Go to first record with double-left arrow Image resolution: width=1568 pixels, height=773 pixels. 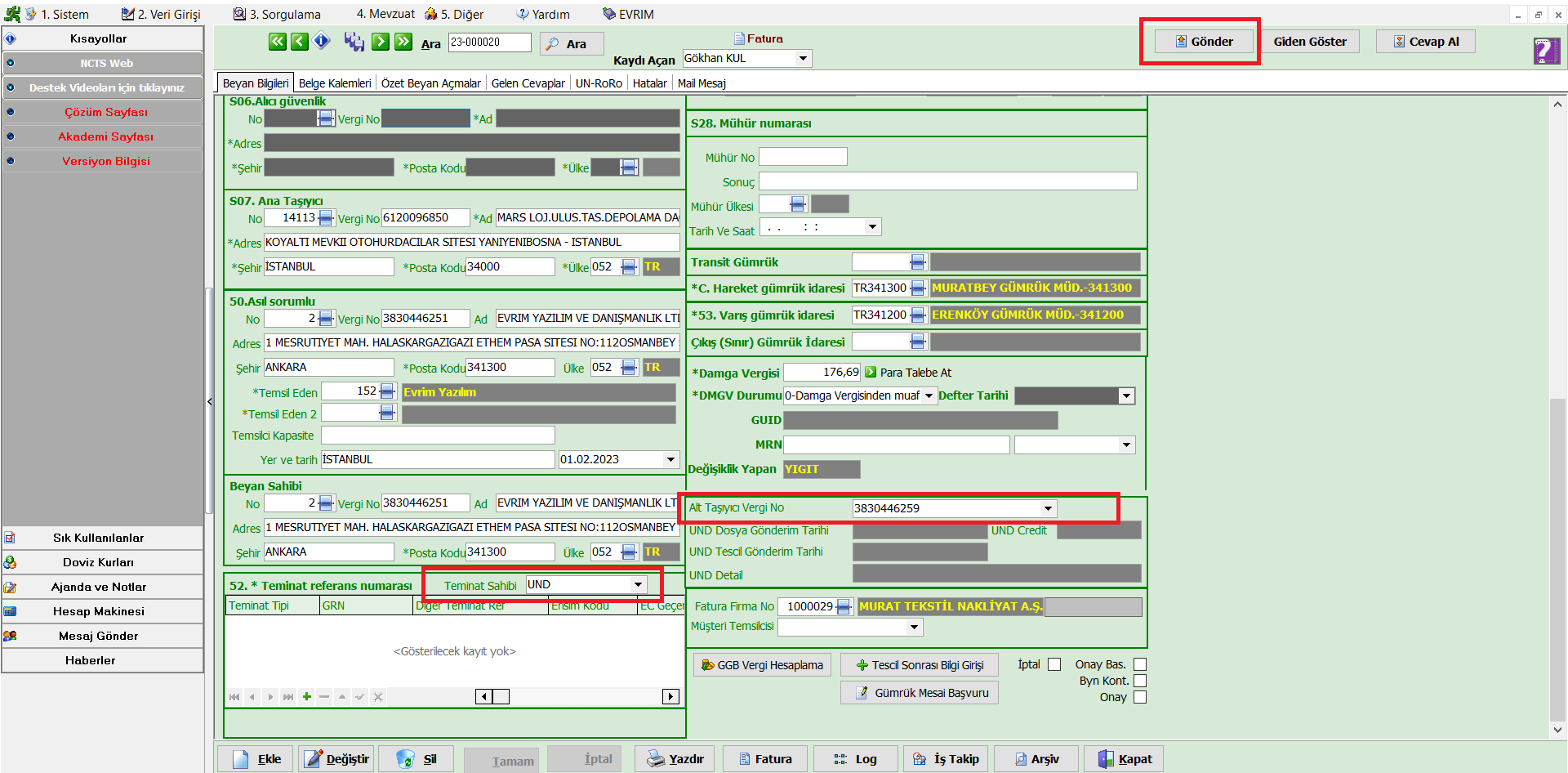278,42
